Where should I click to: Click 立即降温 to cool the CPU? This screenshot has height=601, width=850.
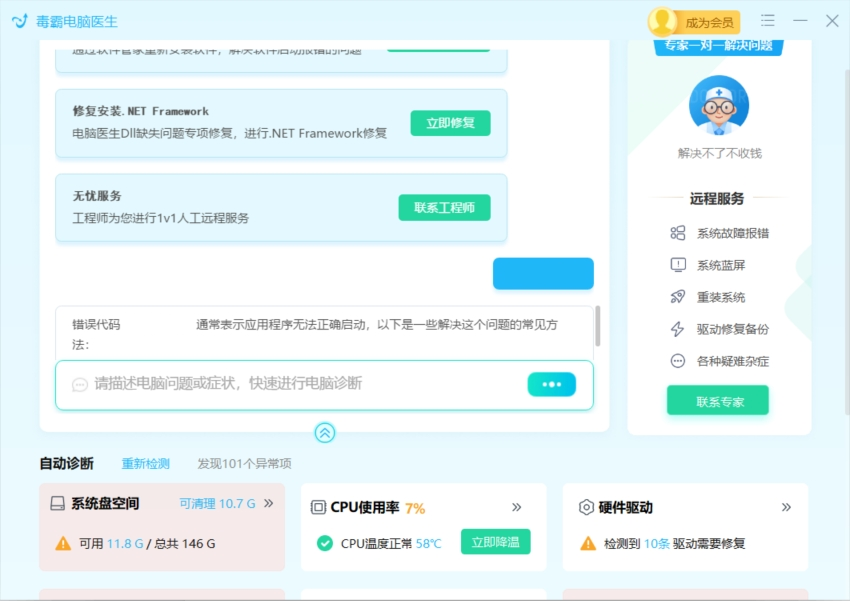tap(496, 541)
